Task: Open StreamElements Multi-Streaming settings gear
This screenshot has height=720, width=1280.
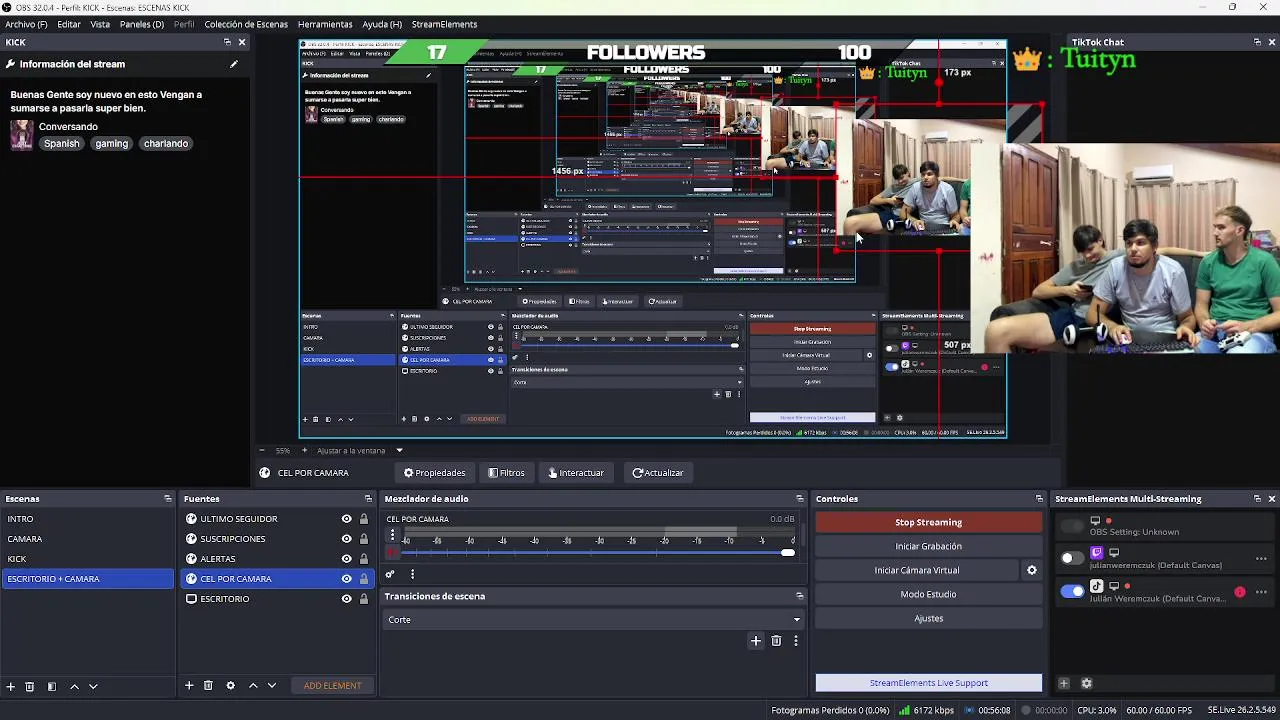Action: [x=1087, y=684]
